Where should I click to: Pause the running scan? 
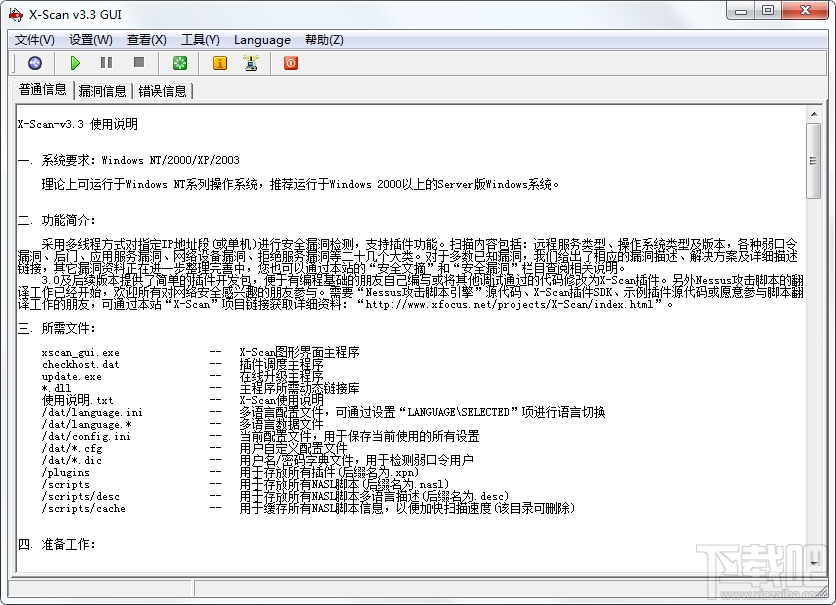point(107,63)
